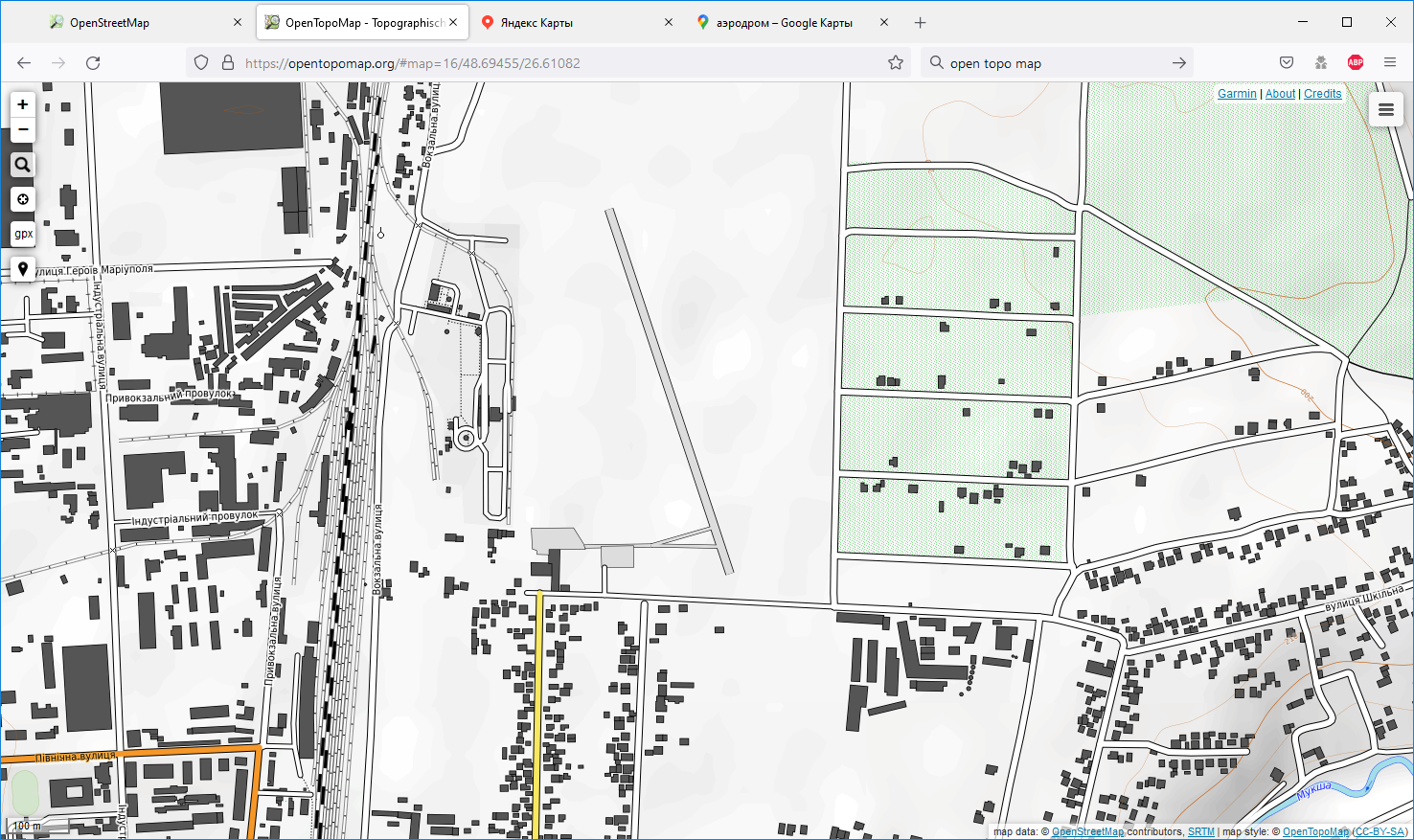Screen dimensions: 1414x840
Task: Click the URL address bar
Action: pos(556,63)
